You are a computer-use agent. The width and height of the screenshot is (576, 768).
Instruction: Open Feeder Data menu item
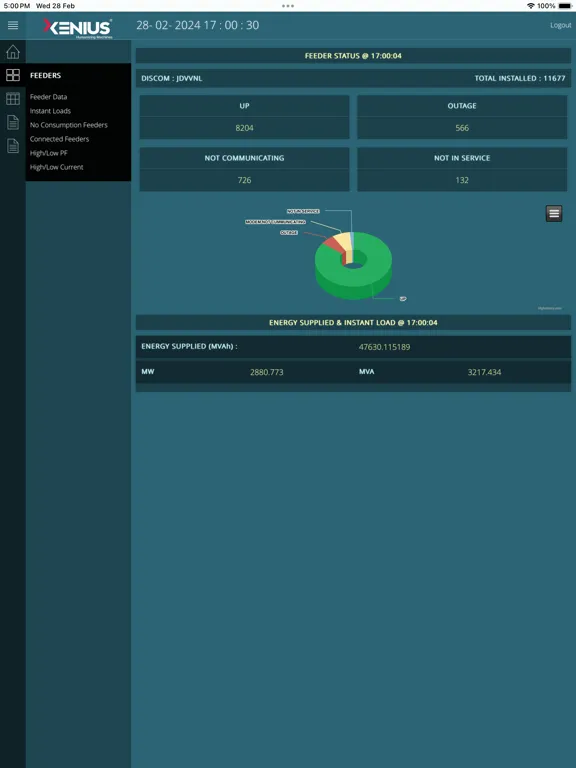[x=48, y=97]
